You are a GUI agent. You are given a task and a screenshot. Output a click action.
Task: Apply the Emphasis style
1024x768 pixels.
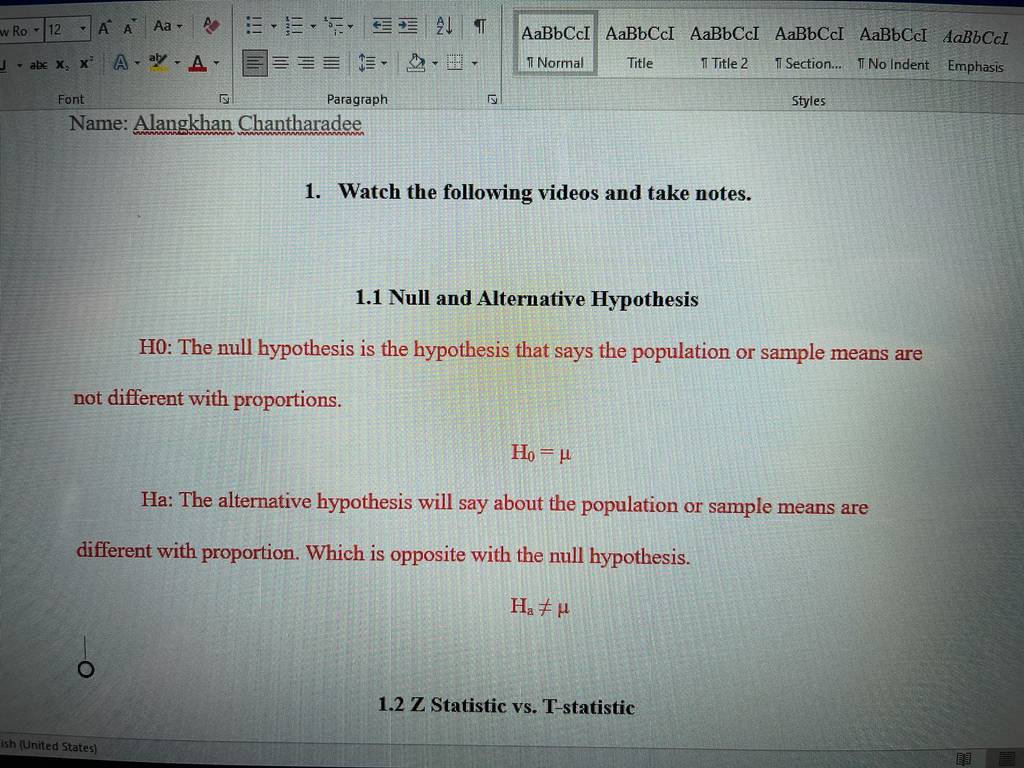tap(976, 50)
